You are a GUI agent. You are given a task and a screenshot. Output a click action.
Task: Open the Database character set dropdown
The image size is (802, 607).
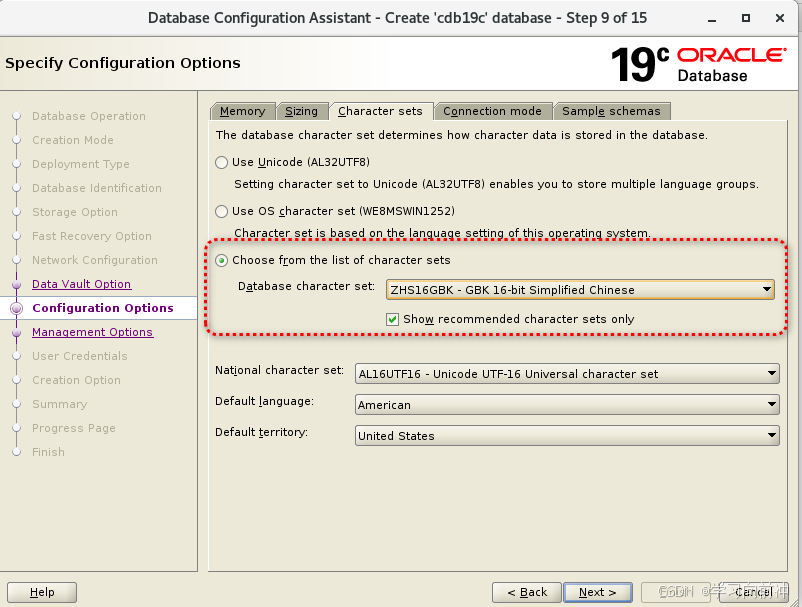click(x=768, y=289)
